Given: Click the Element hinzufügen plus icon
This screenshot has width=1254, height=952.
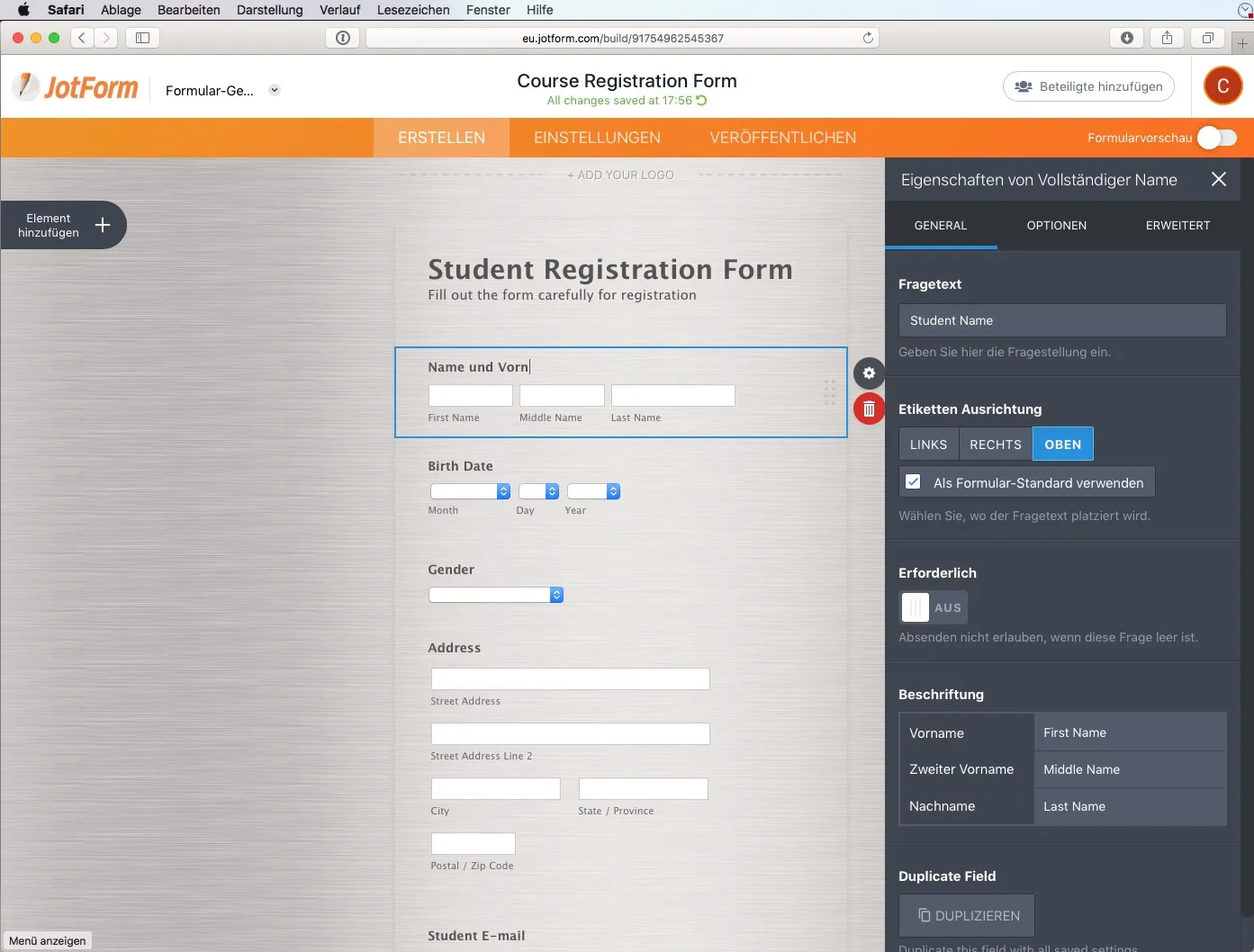Looking at the screenshot, I should pyautogui.click(x=102, y=225).
